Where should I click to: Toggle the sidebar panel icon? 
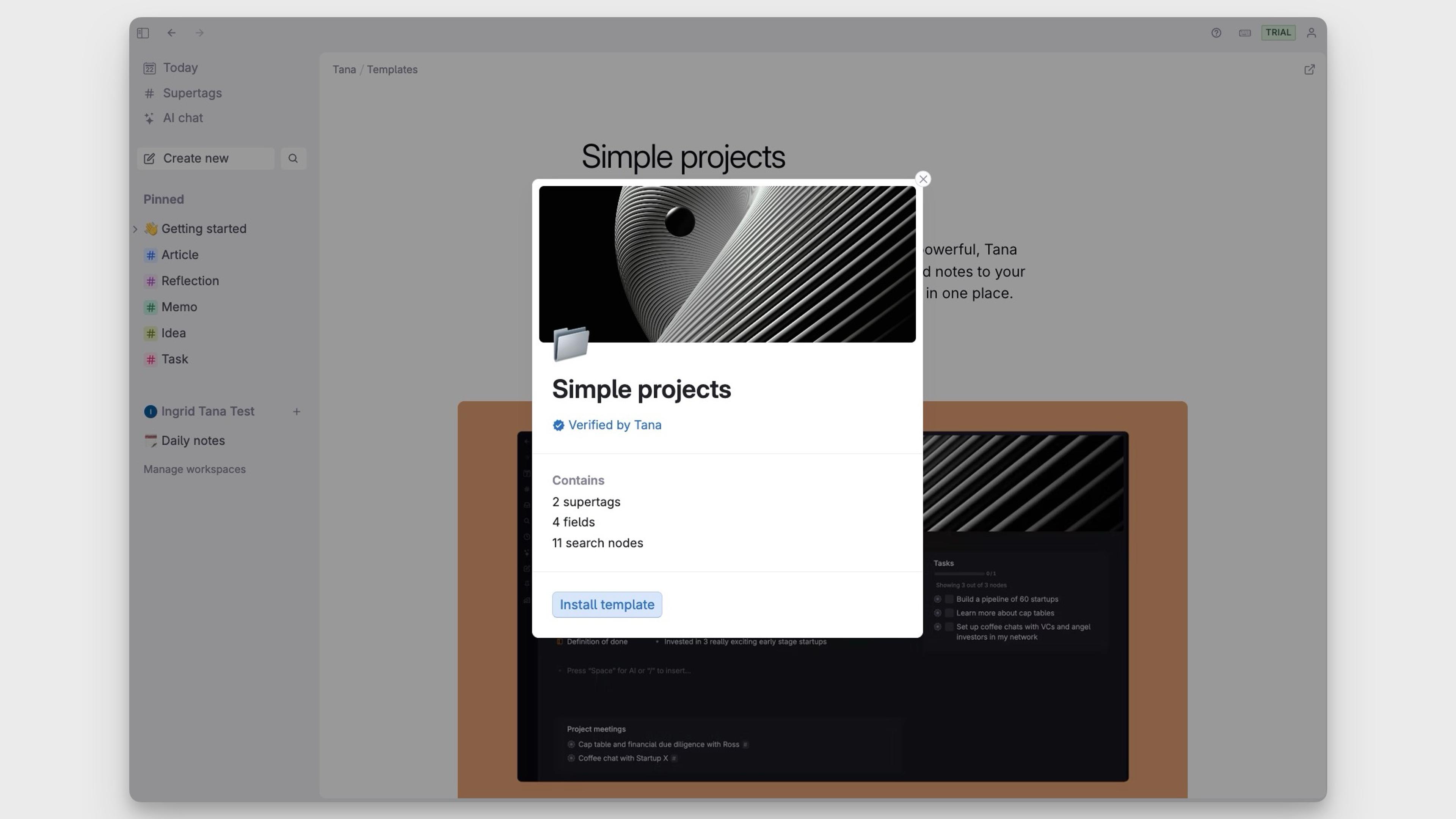pos(143,33)
